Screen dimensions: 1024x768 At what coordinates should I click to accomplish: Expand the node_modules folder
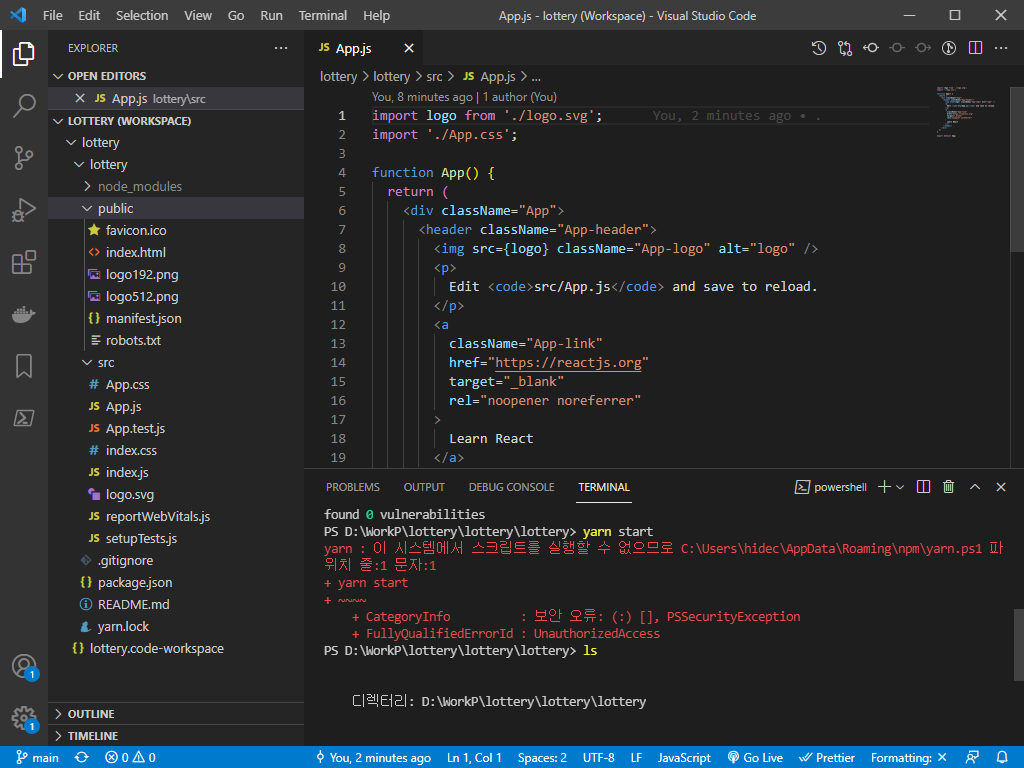click(87, 186)
